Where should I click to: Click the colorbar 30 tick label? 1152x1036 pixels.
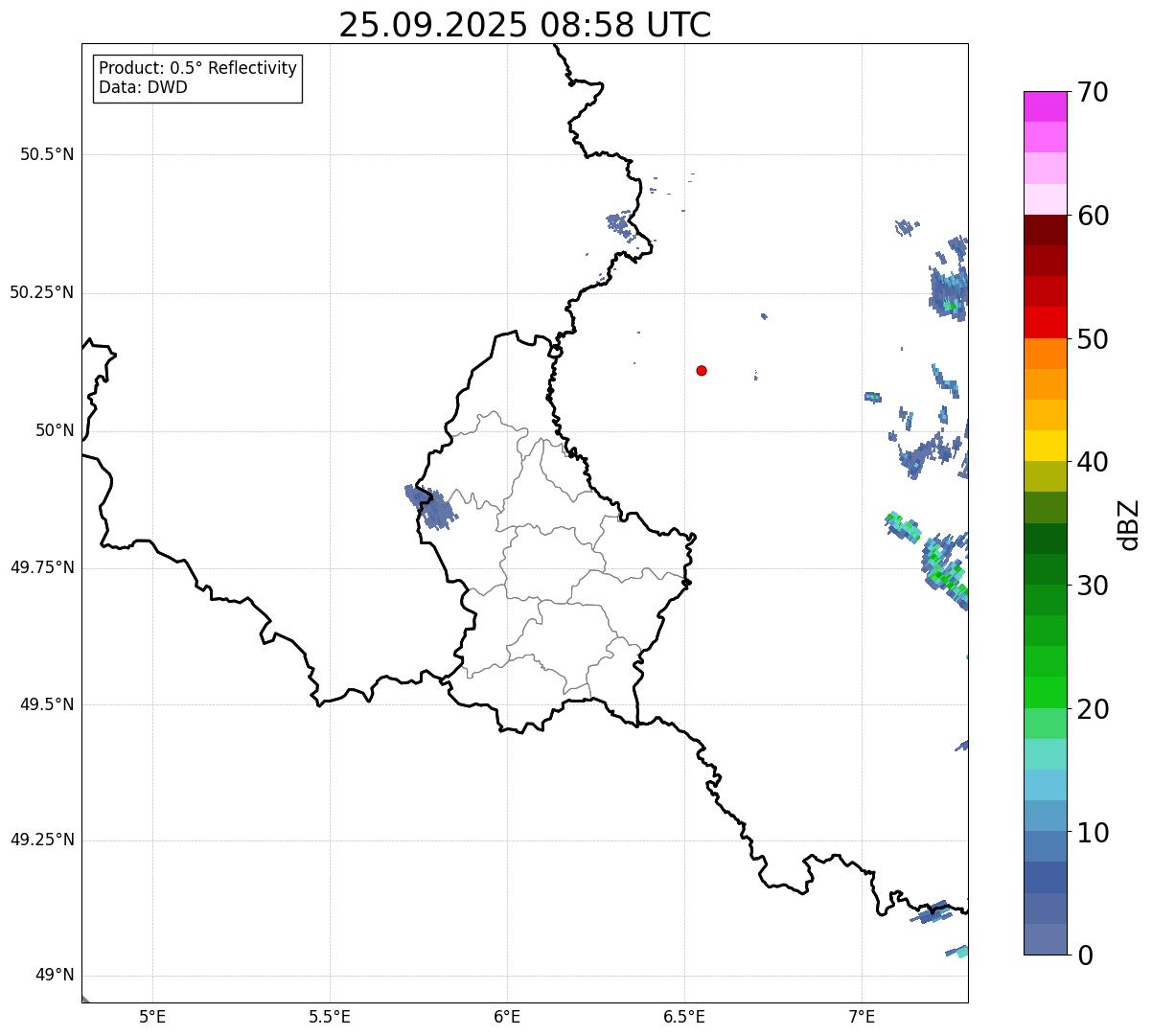click(1093, 586)
